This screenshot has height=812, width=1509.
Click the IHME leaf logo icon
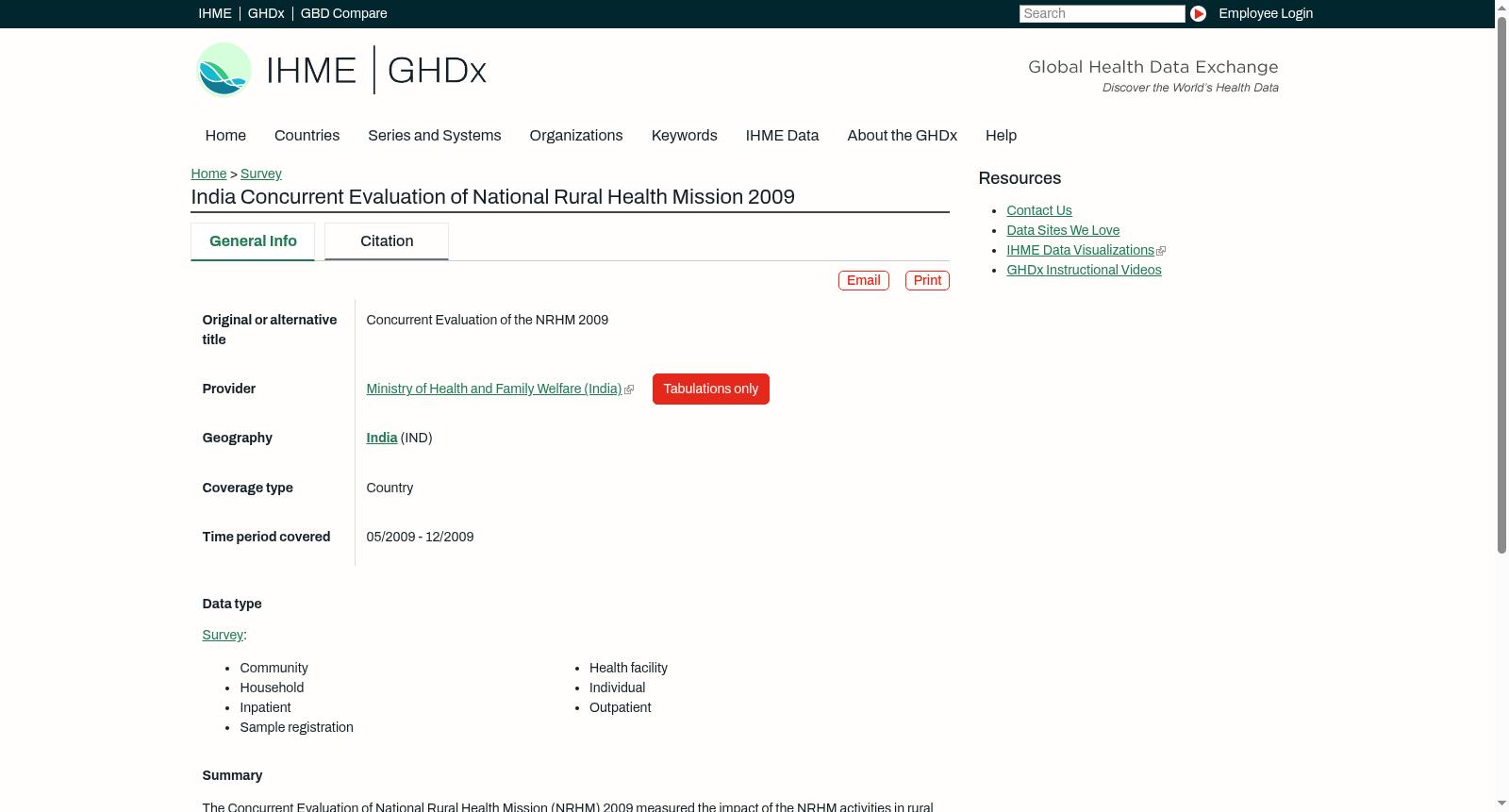click(x=224, y=70)
